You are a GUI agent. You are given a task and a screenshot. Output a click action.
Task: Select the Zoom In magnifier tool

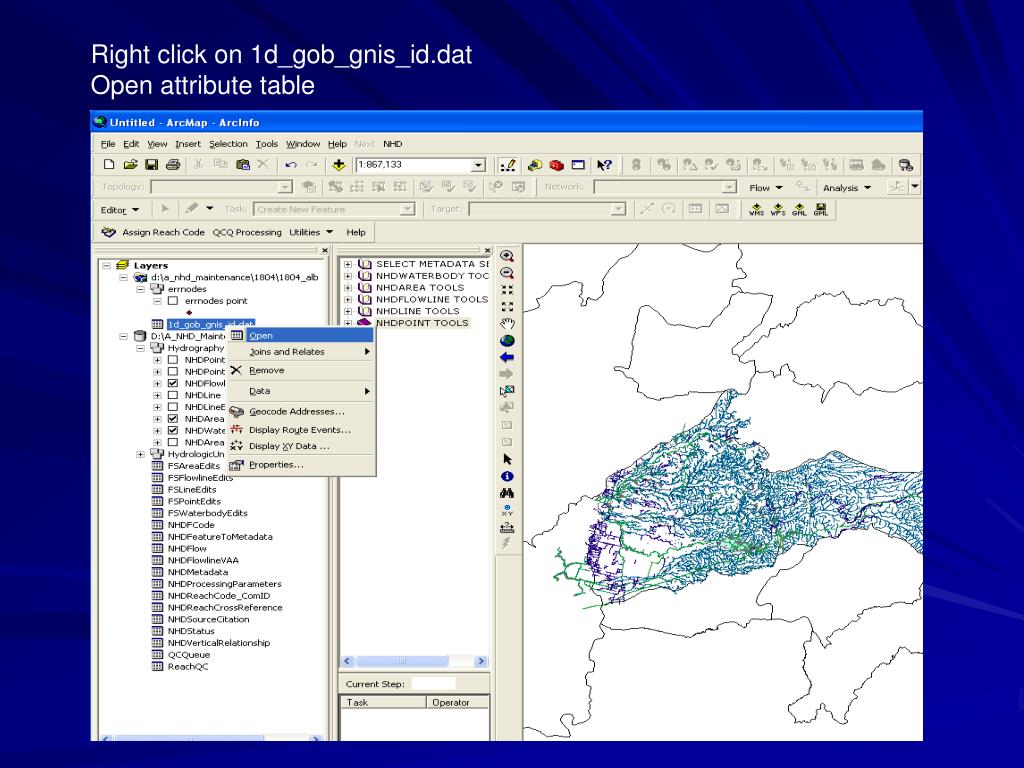[x=507, y=256]
